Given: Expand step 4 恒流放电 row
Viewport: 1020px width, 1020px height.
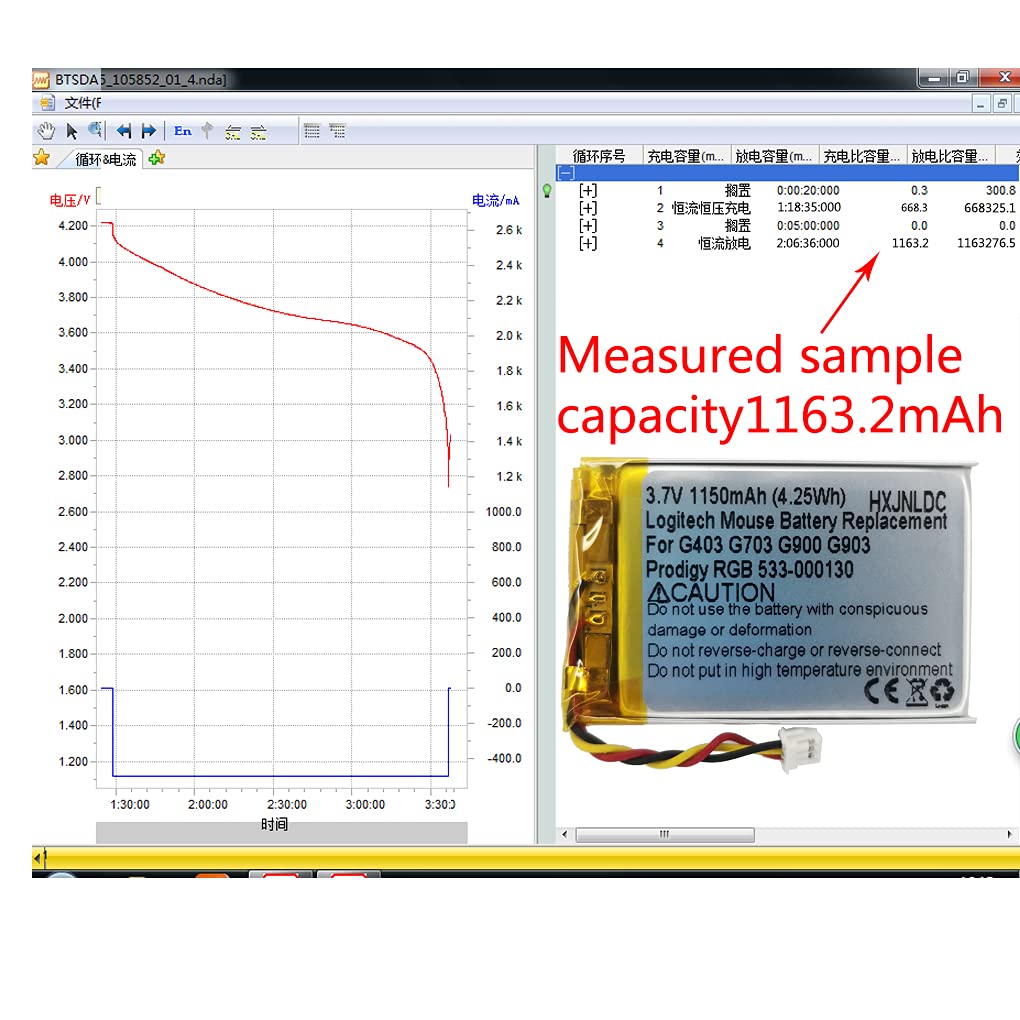Looking at the screenshot, I should click(x=588, y=243).
